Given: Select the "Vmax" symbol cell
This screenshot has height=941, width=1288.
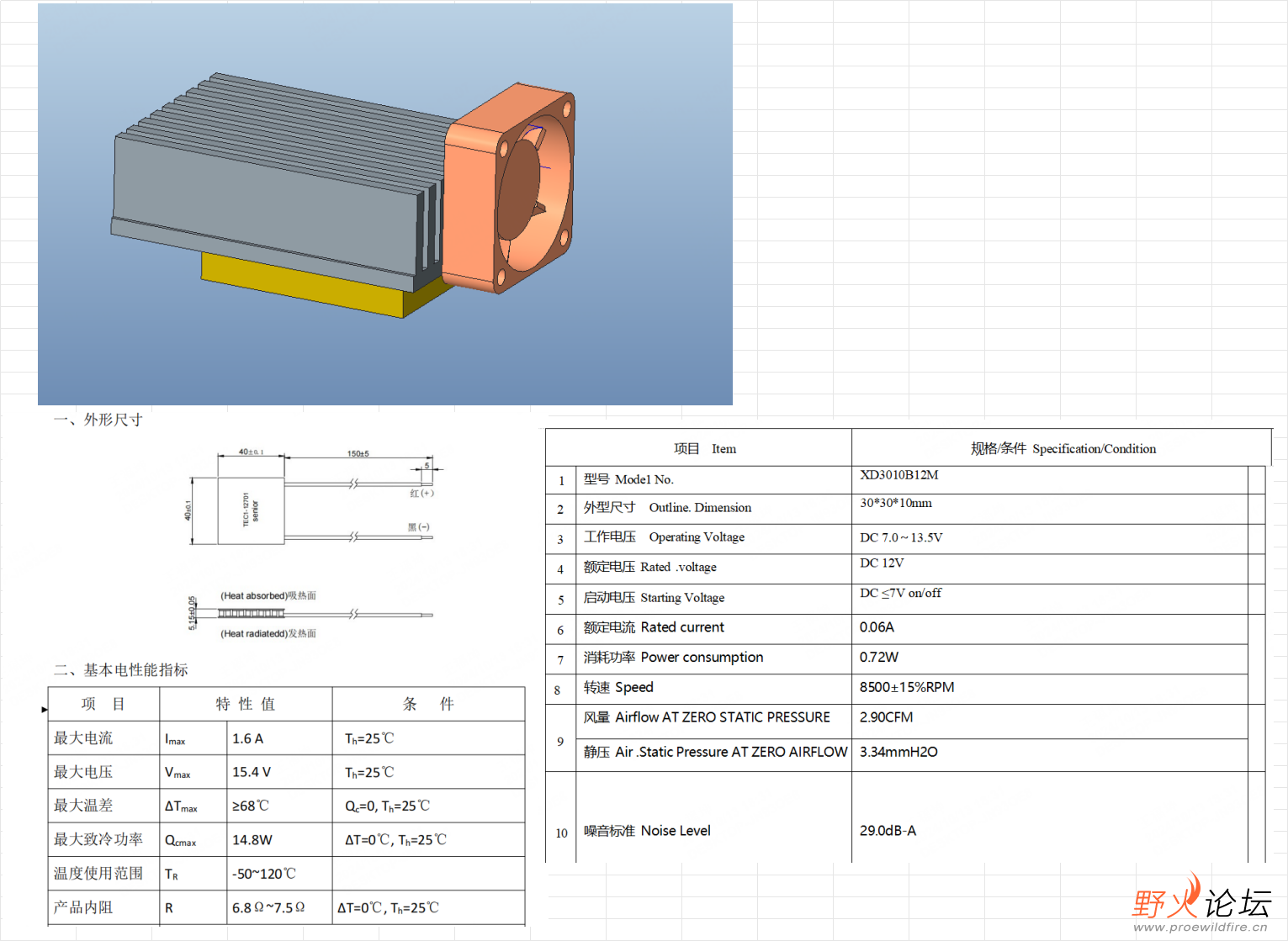Looking at the screenshot, I should (x=193, y=772).
